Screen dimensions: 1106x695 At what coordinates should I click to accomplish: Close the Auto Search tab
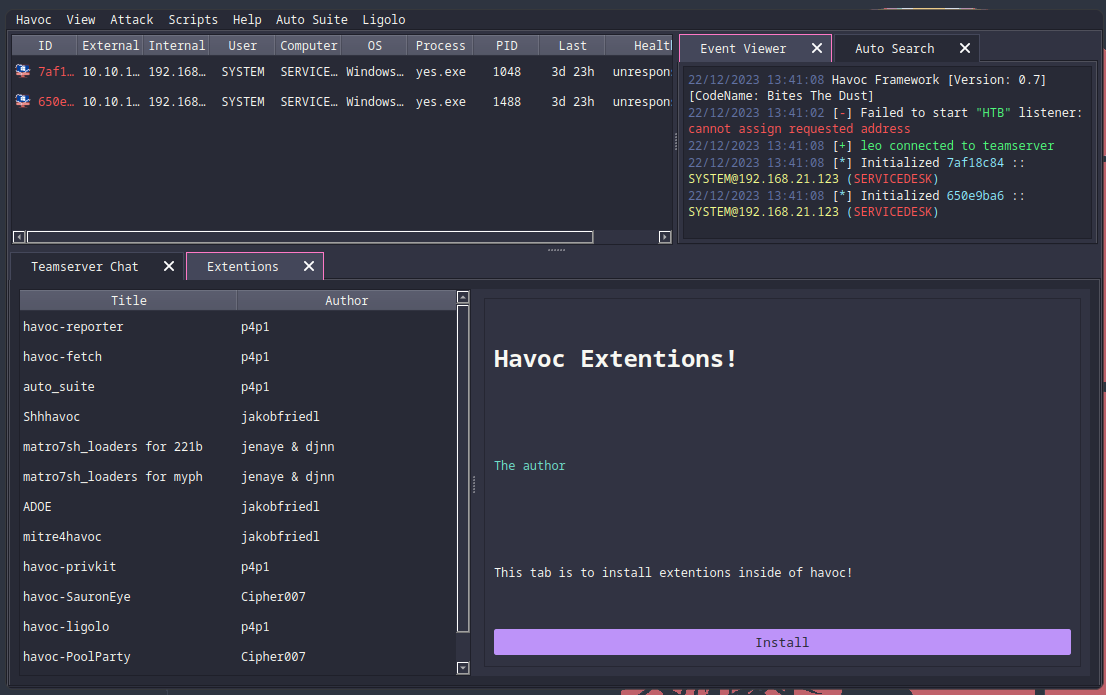[965, 49]
